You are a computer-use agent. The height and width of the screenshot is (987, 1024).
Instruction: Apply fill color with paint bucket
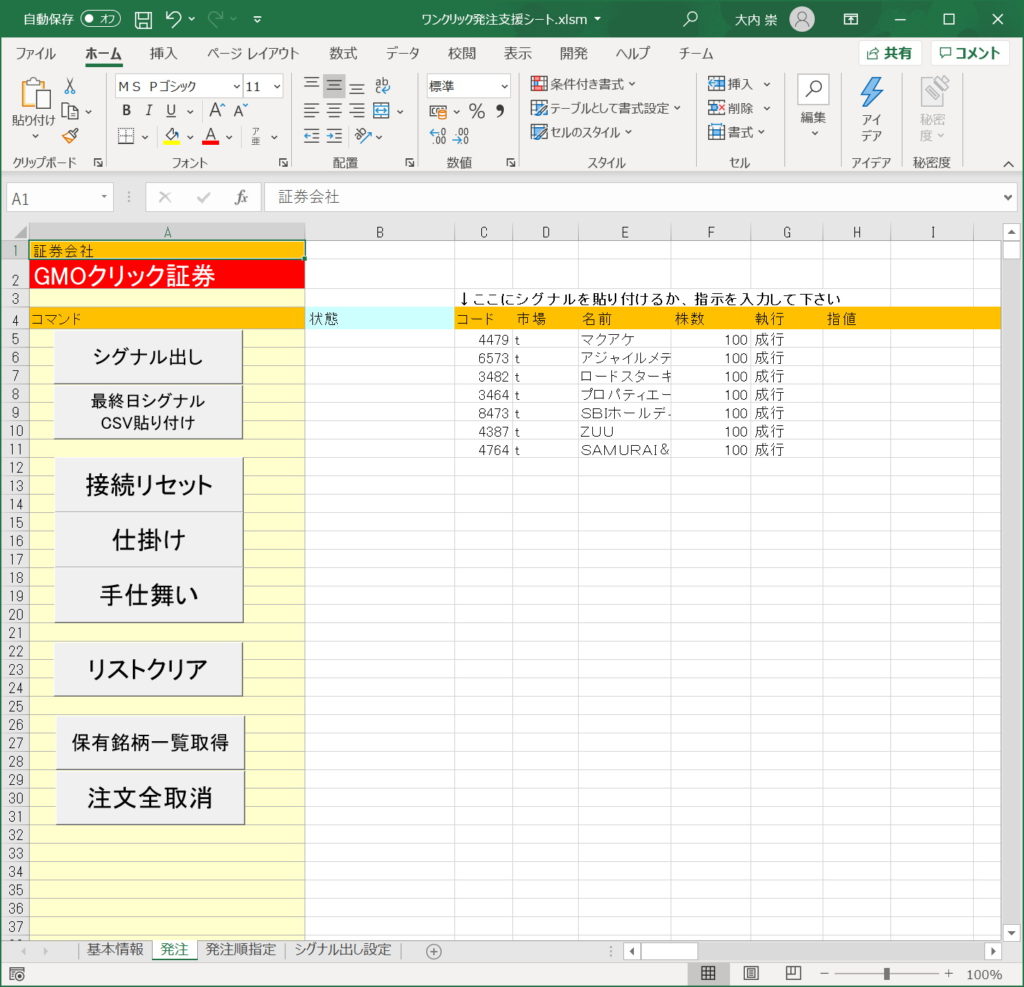tap(172, 137)
